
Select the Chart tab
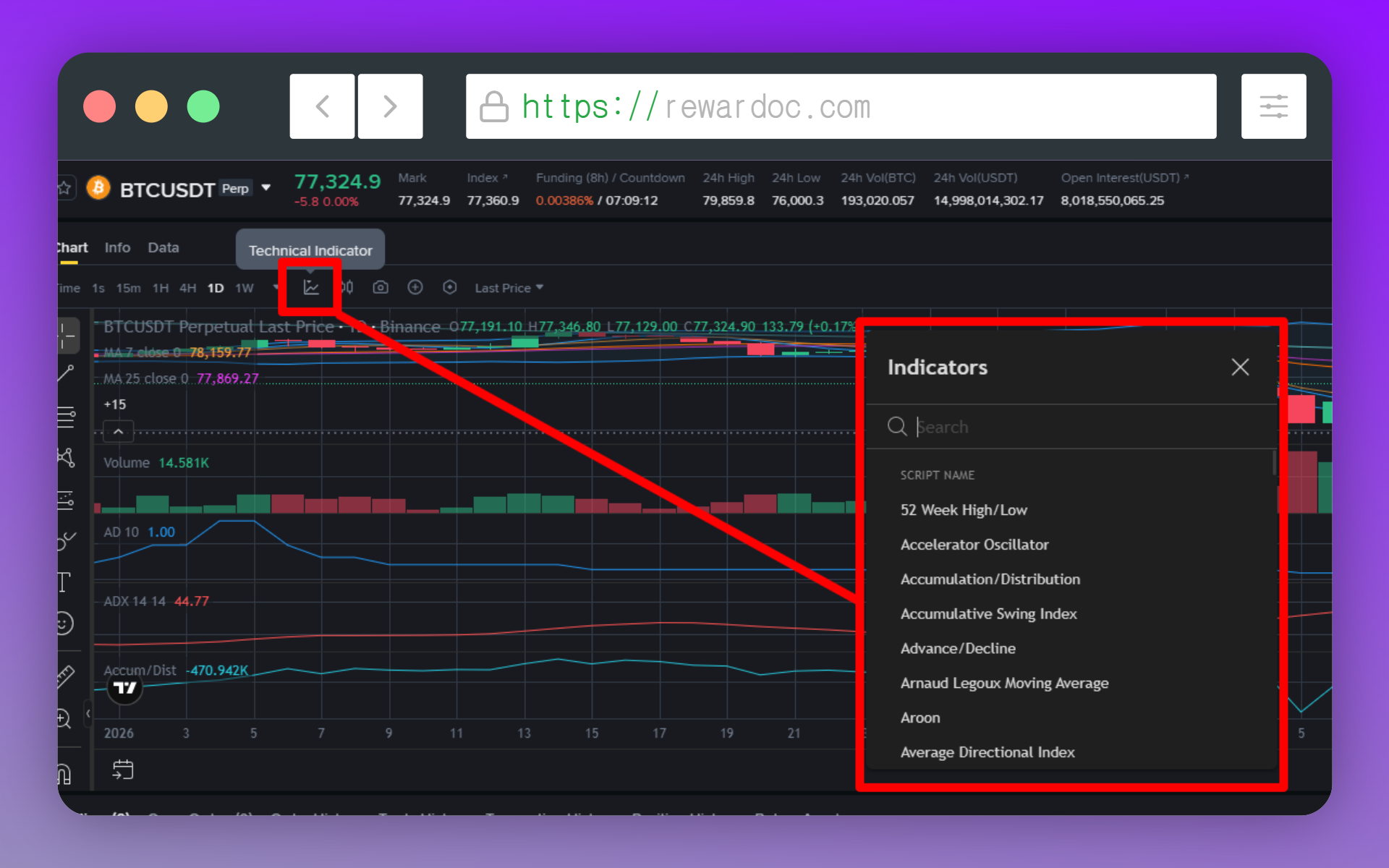[x=72, y=247]
